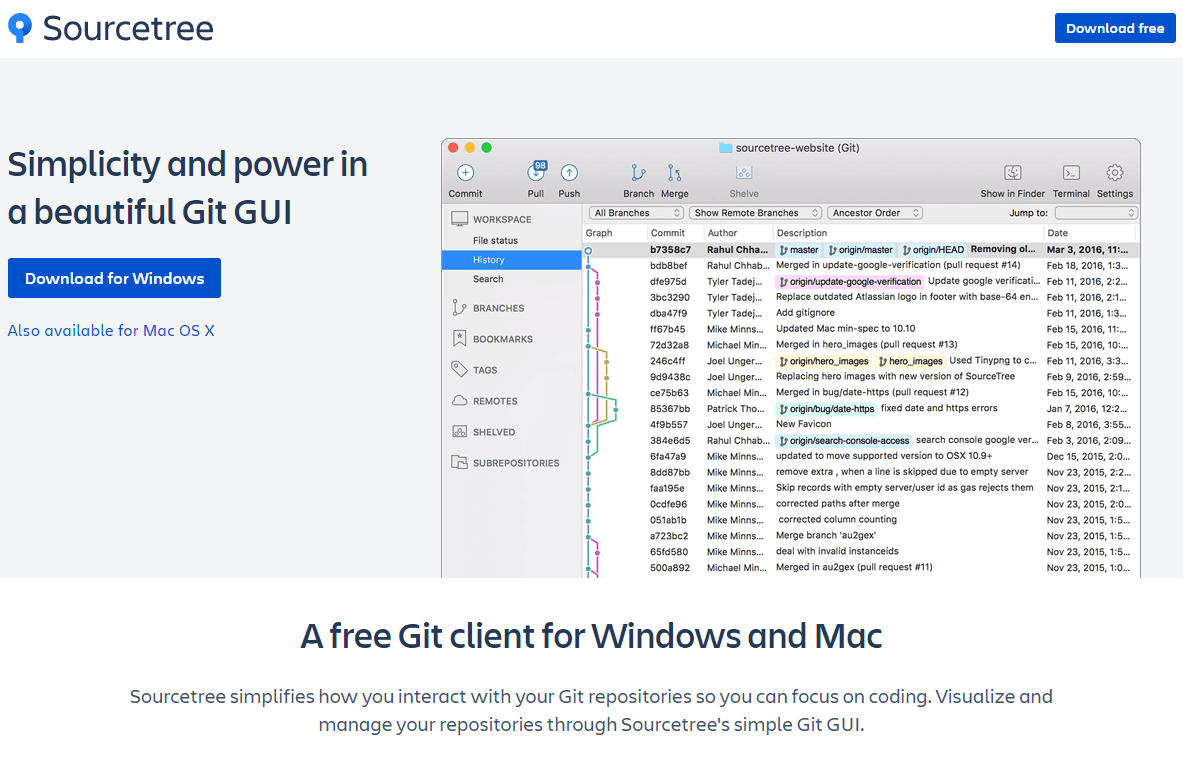The width and height of the screenshot is (1183, 762).
Task: Click the Graph column header
Action: point(599,232)
